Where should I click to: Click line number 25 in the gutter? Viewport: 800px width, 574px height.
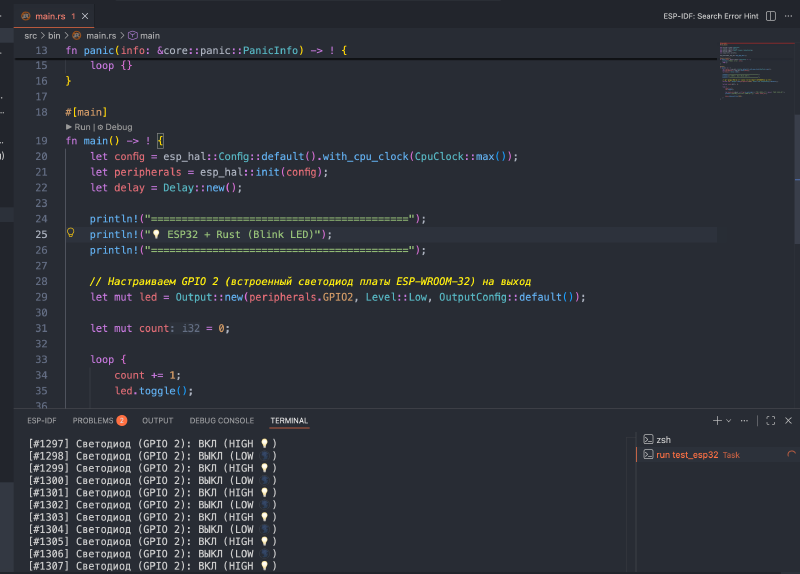click(41, 234)
